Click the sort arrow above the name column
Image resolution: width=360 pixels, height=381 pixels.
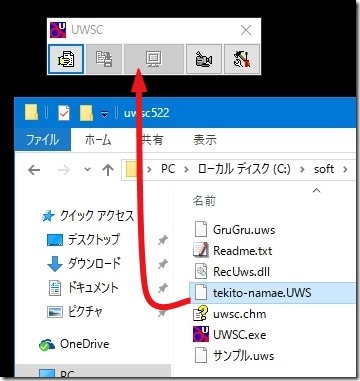click(x=317, y=191)
